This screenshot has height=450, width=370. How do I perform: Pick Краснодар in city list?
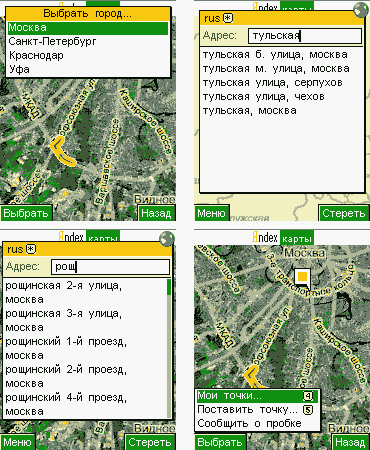[x=88, y=55]
